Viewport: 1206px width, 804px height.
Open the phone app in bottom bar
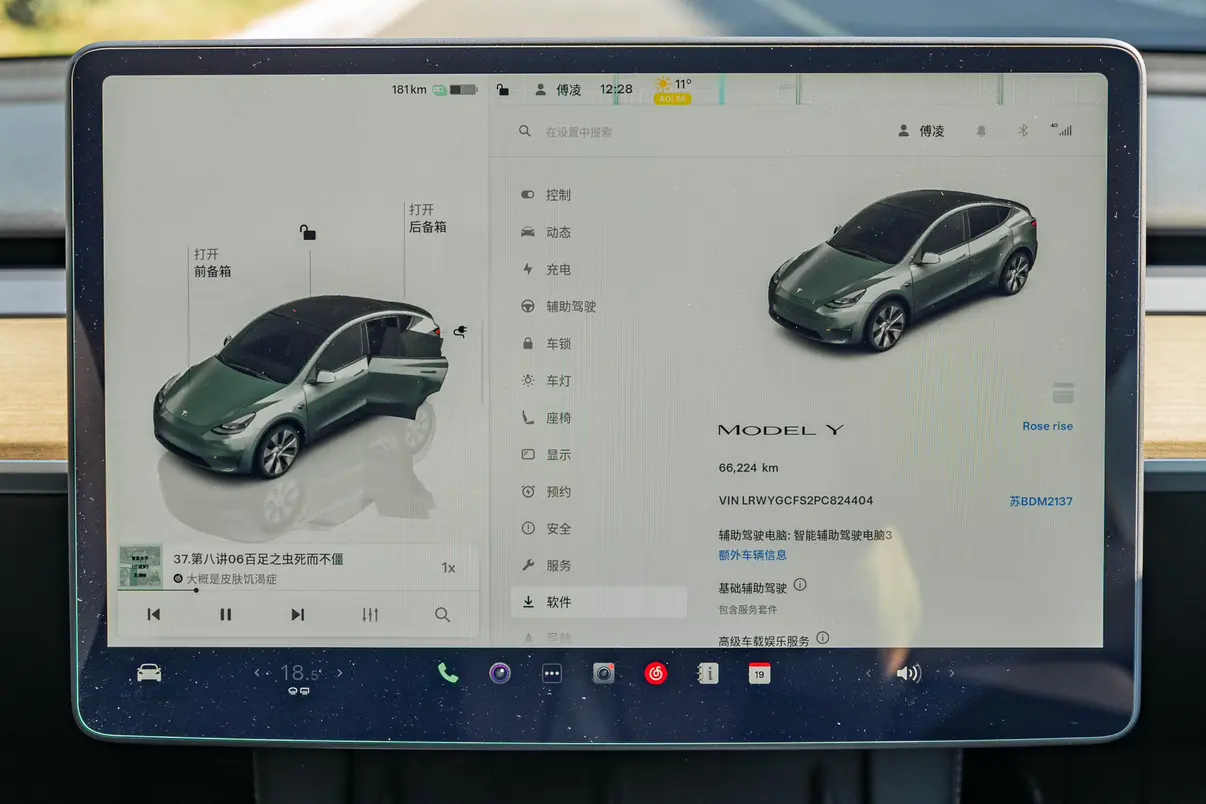click(447, 673)
